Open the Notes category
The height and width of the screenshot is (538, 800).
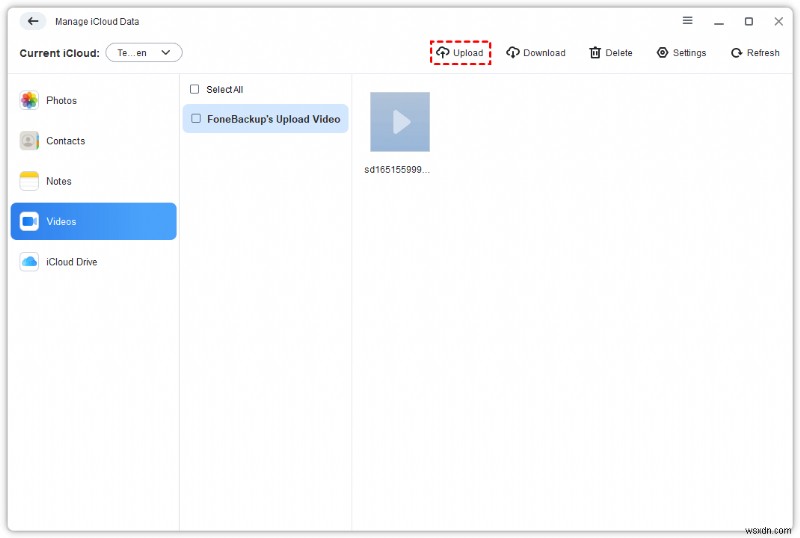point(93,181)
